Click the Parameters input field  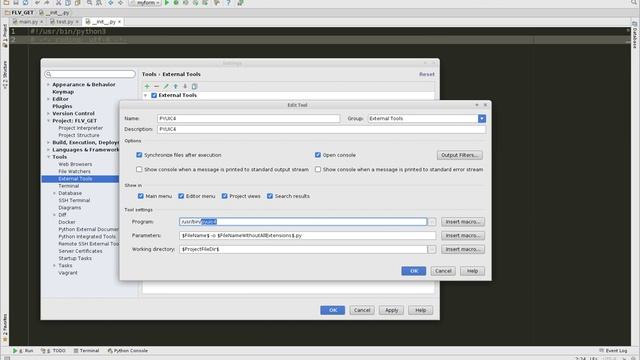pos(307,236)
